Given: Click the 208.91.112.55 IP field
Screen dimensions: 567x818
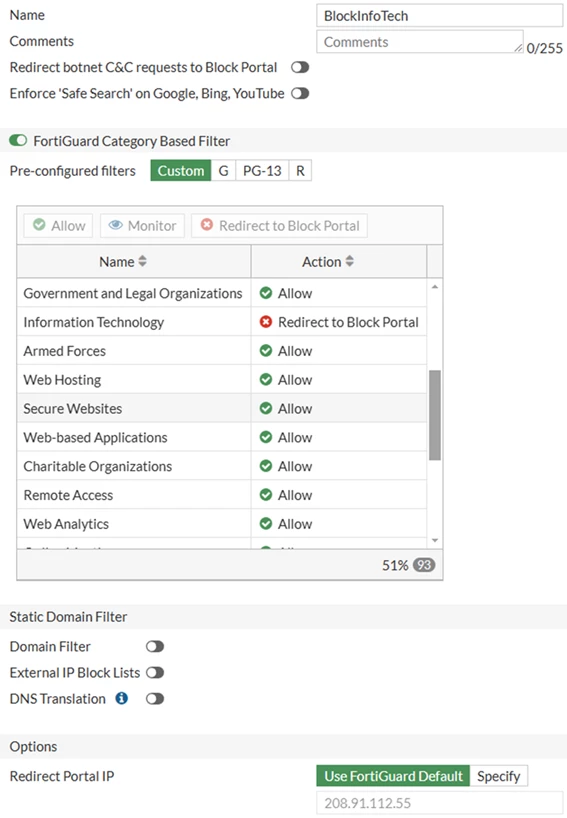Looking at the screenshot, I should coord(439,803).
